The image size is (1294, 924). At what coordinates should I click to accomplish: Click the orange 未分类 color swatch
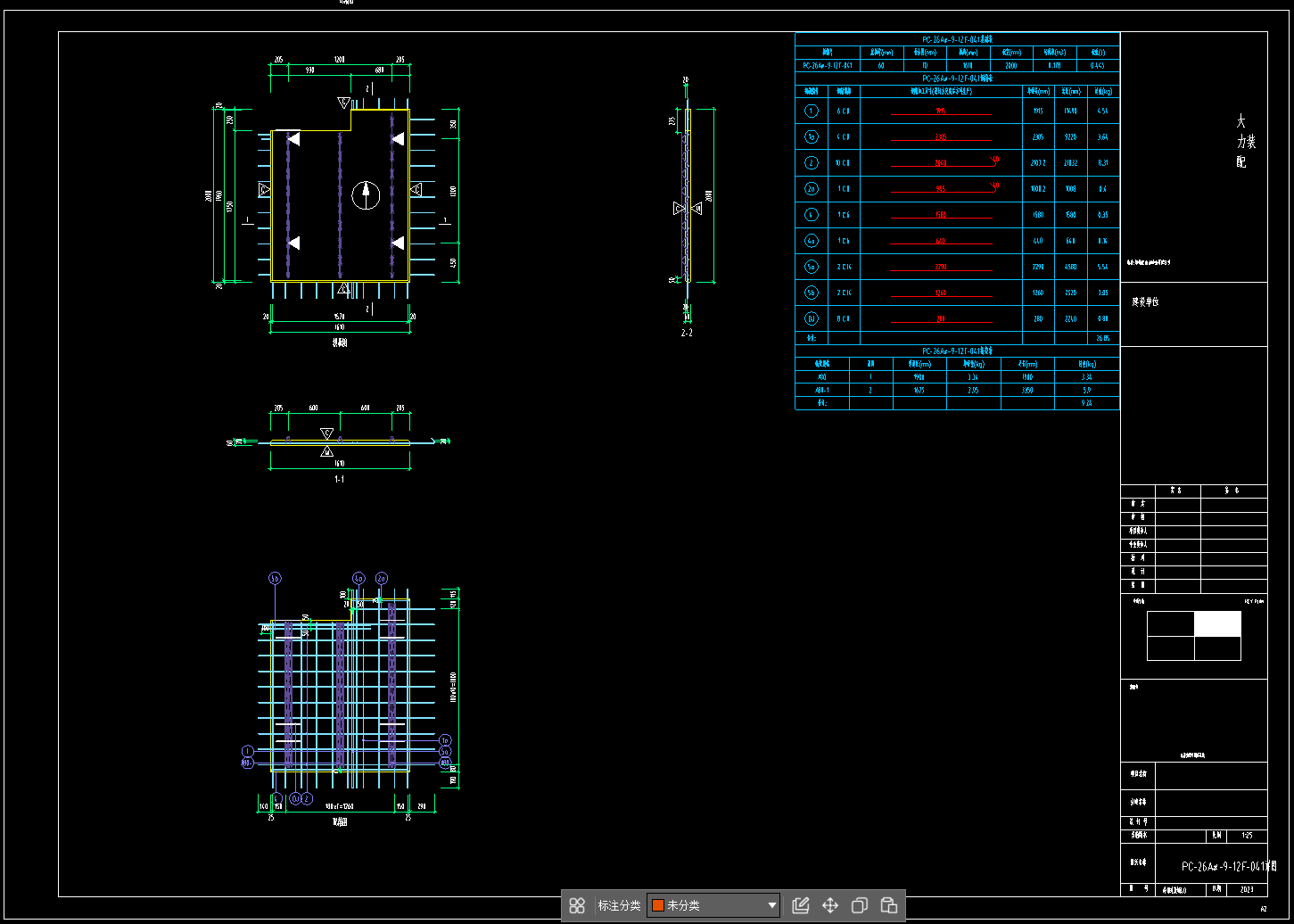(x=658, y=905)
